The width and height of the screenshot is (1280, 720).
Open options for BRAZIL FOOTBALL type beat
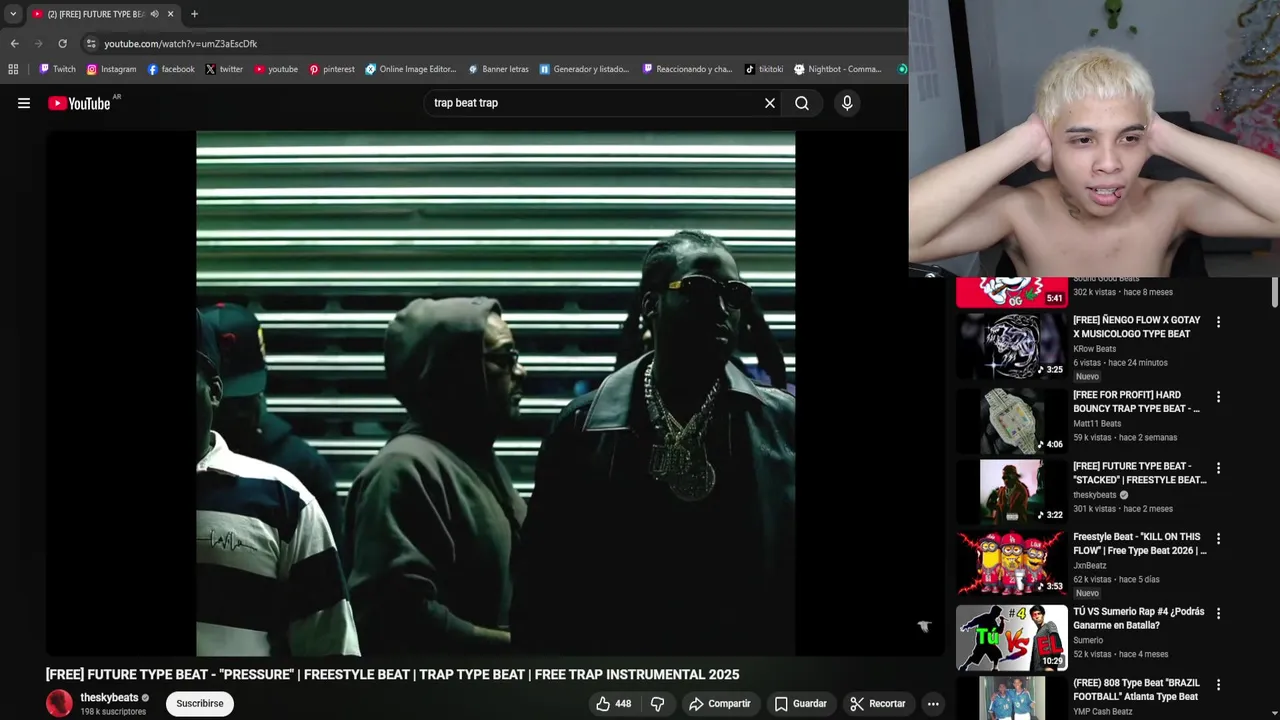(x=1218, y=685)
